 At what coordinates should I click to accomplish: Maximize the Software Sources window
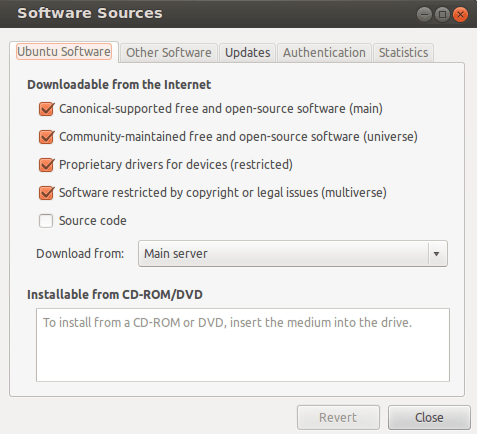pyautogui.click(x=442, y=15)
